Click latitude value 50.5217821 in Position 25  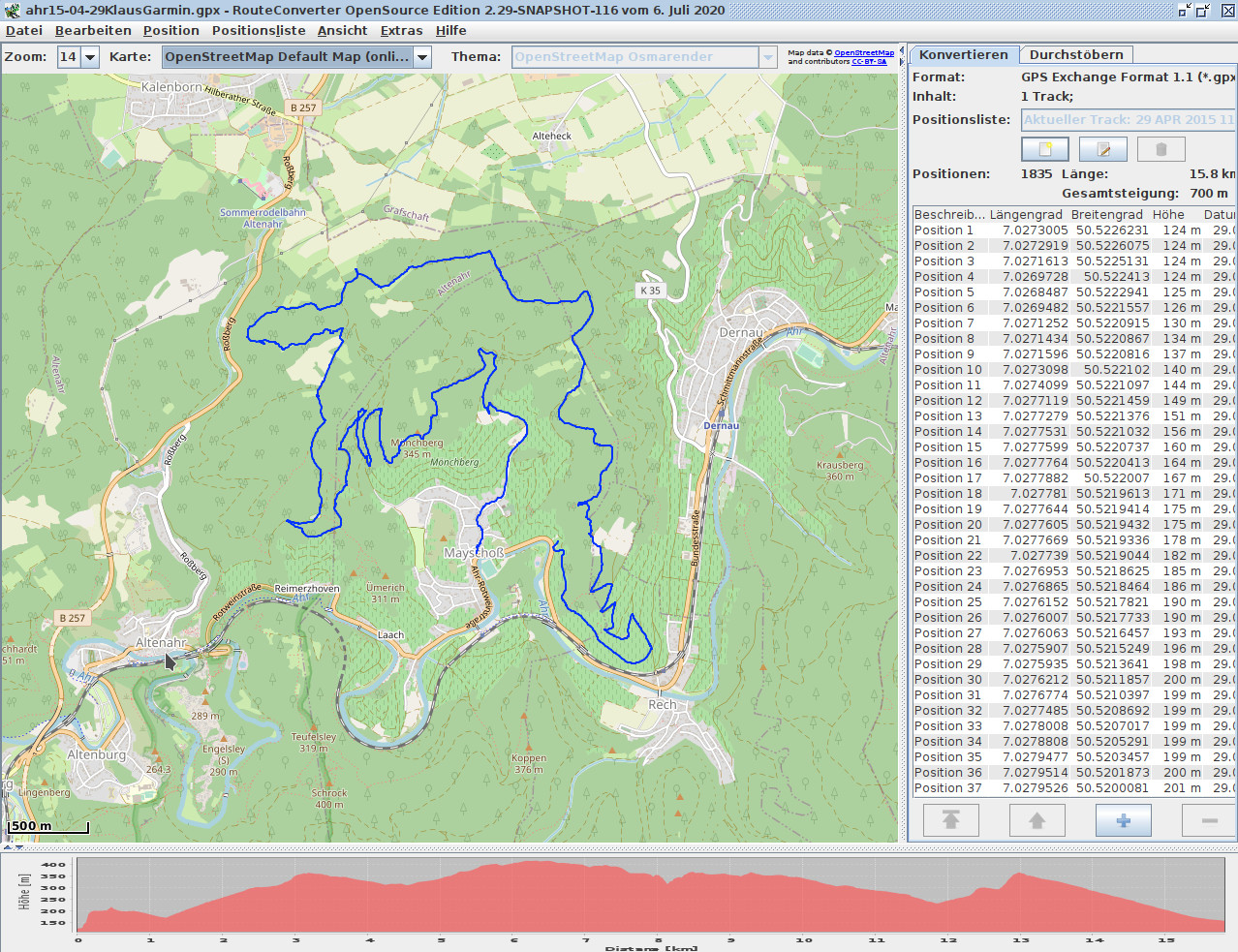click(x=1113, y=602)
